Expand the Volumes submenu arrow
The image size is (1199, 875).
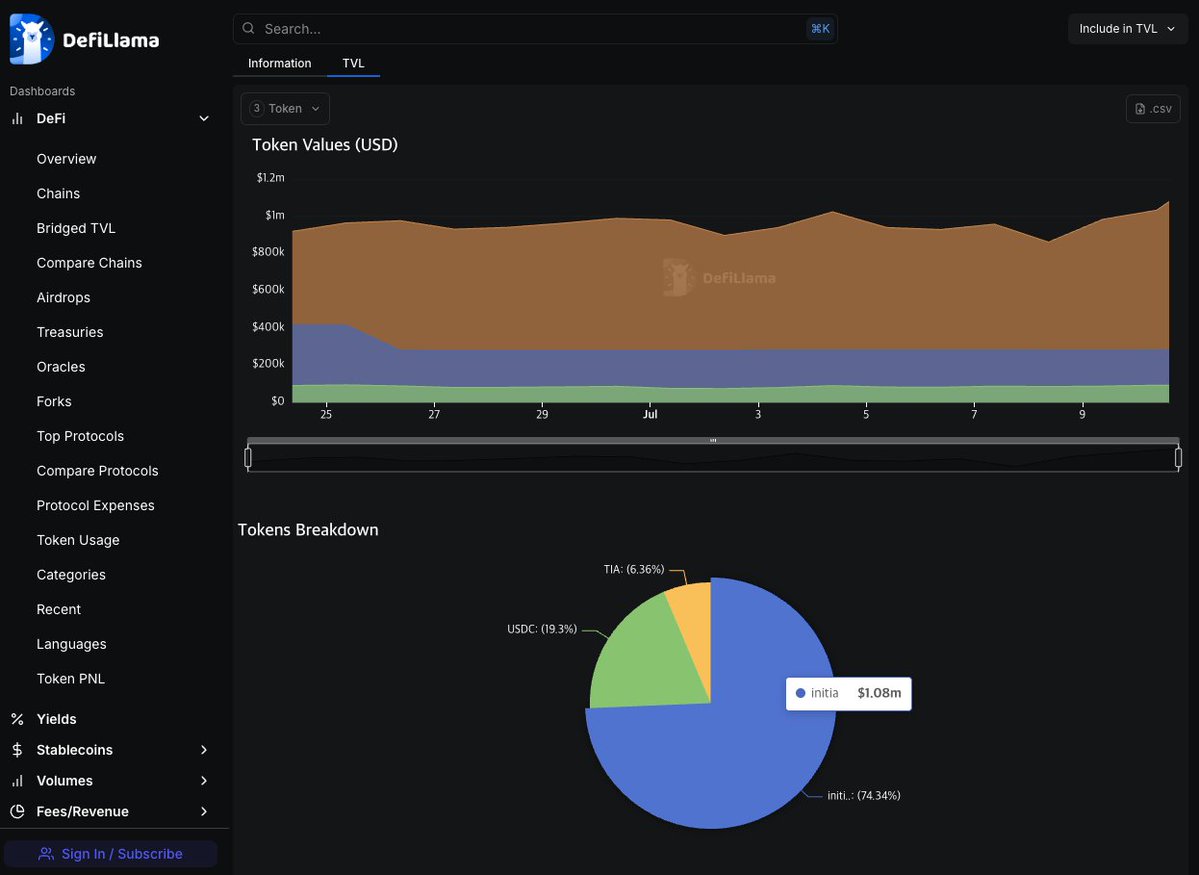(204, 781)
